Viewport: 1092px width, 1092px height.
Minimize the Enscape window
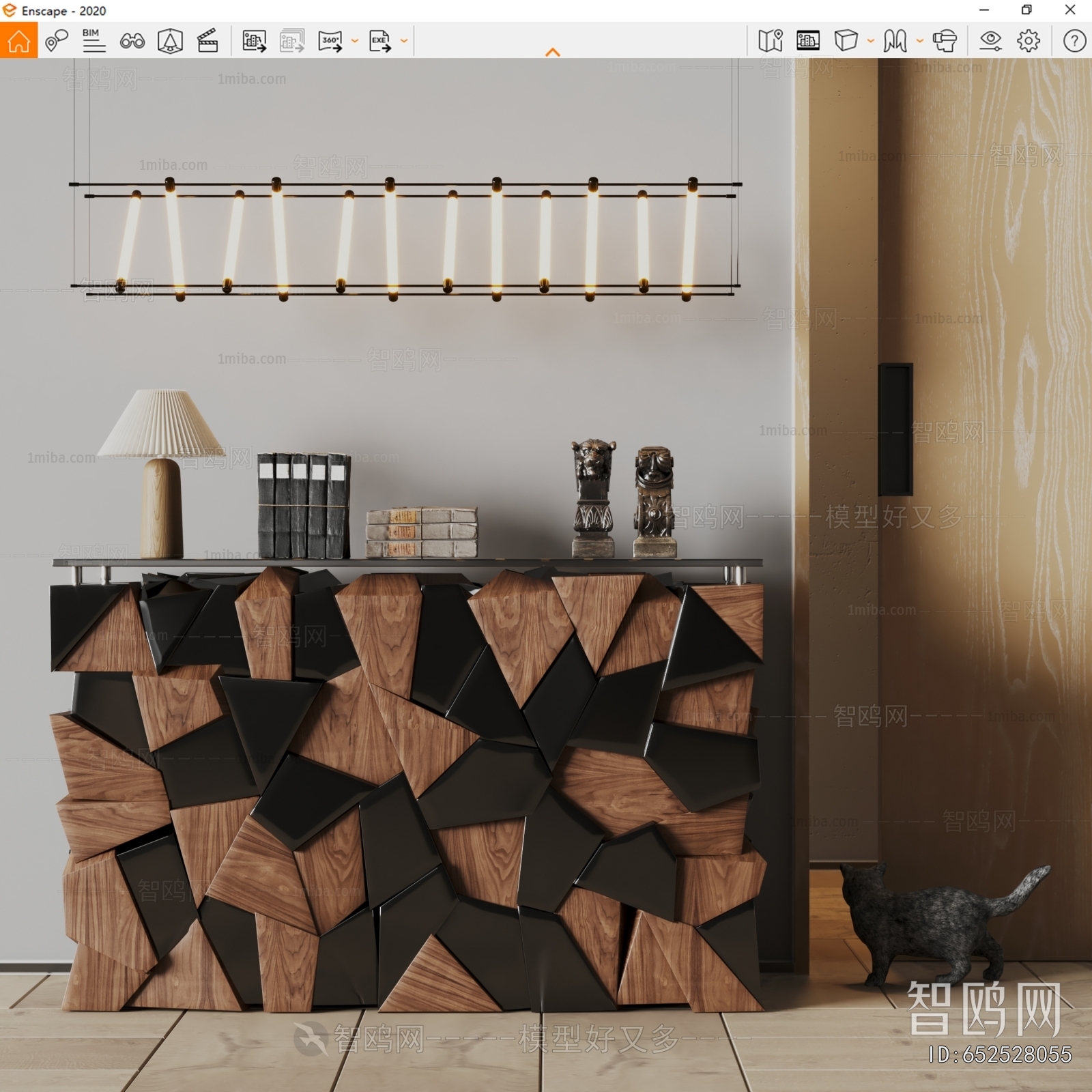(x=984, y=10)
